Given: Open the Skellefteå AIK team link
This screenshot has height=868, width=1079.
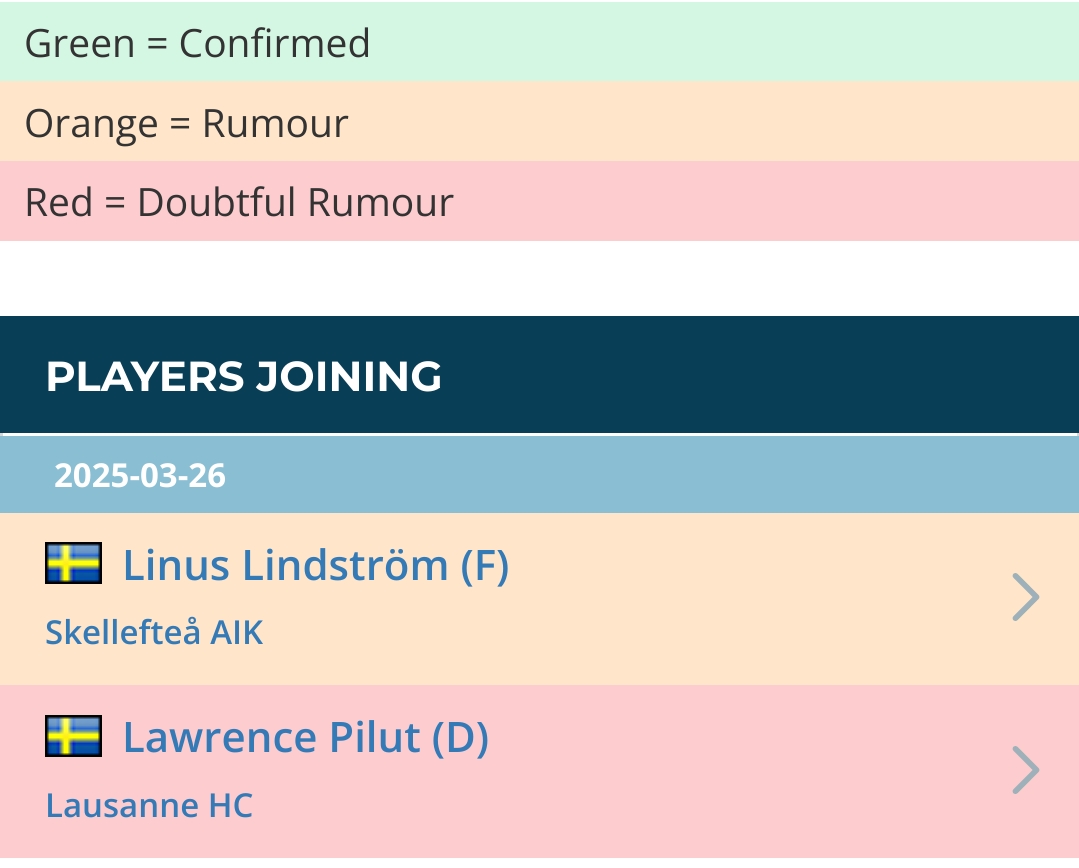Looking at the screenshot, I should click(154, 632).
